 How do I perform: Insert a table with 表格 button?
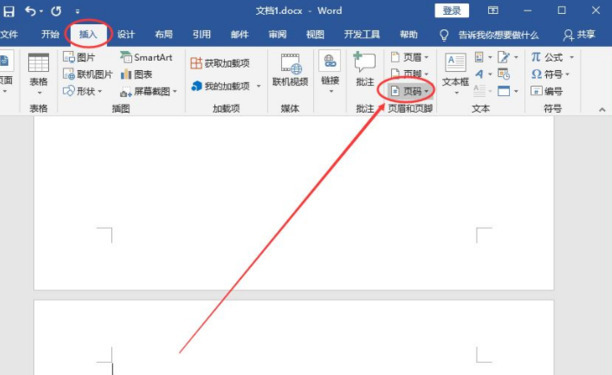pos(39,74)
